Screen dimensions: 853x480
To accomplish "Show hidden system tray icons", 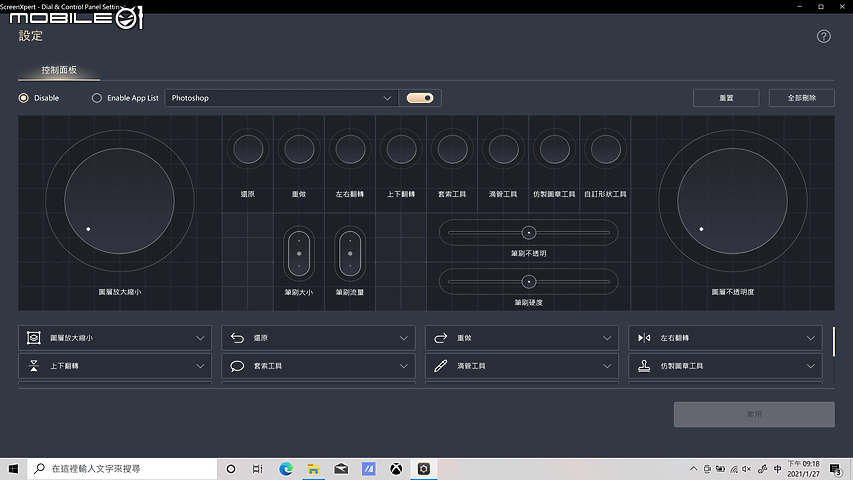I will click(x=694, y=469).
